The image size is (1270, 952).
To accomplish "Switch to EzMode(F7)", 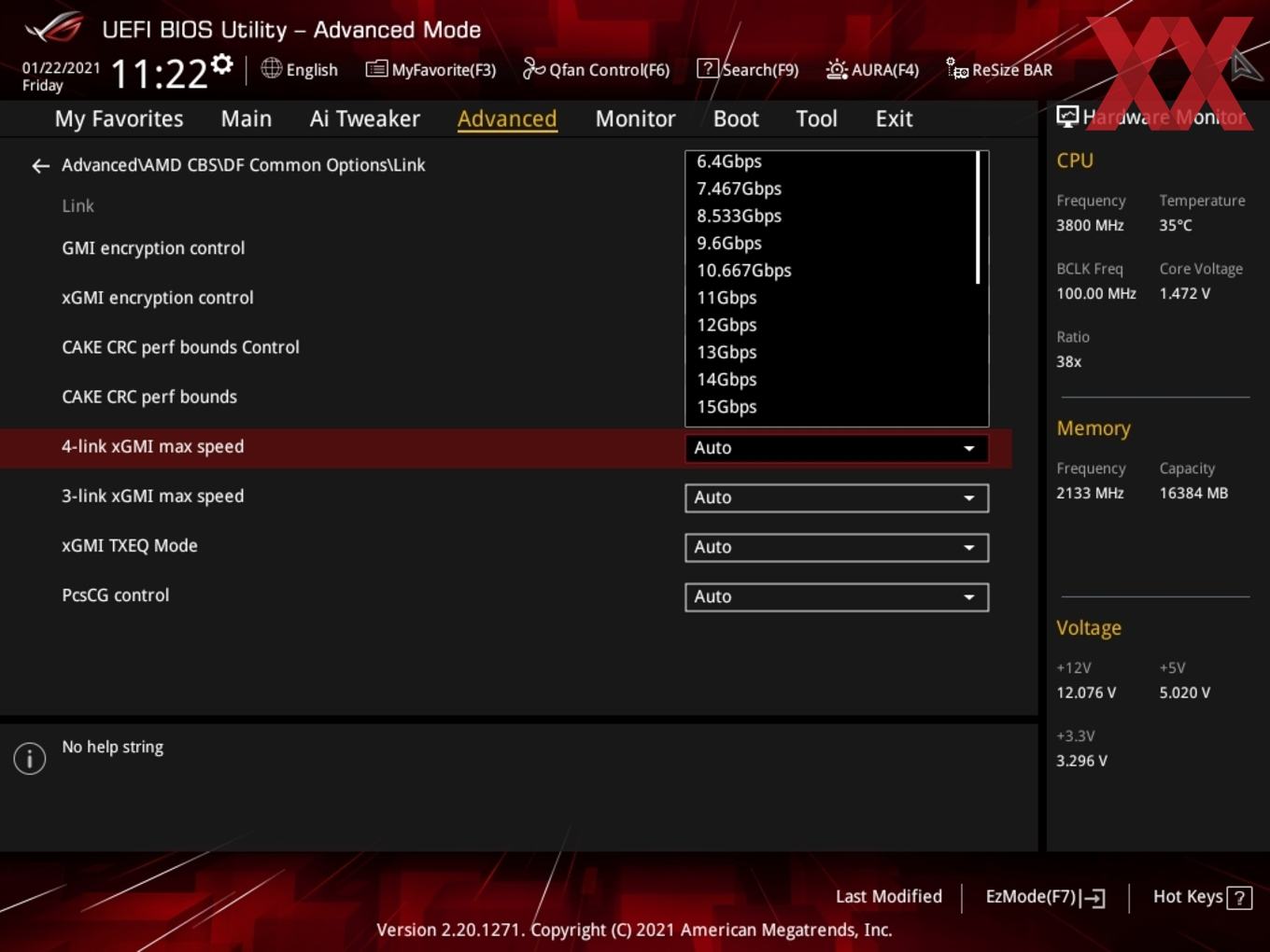I will pos(1046,897).
